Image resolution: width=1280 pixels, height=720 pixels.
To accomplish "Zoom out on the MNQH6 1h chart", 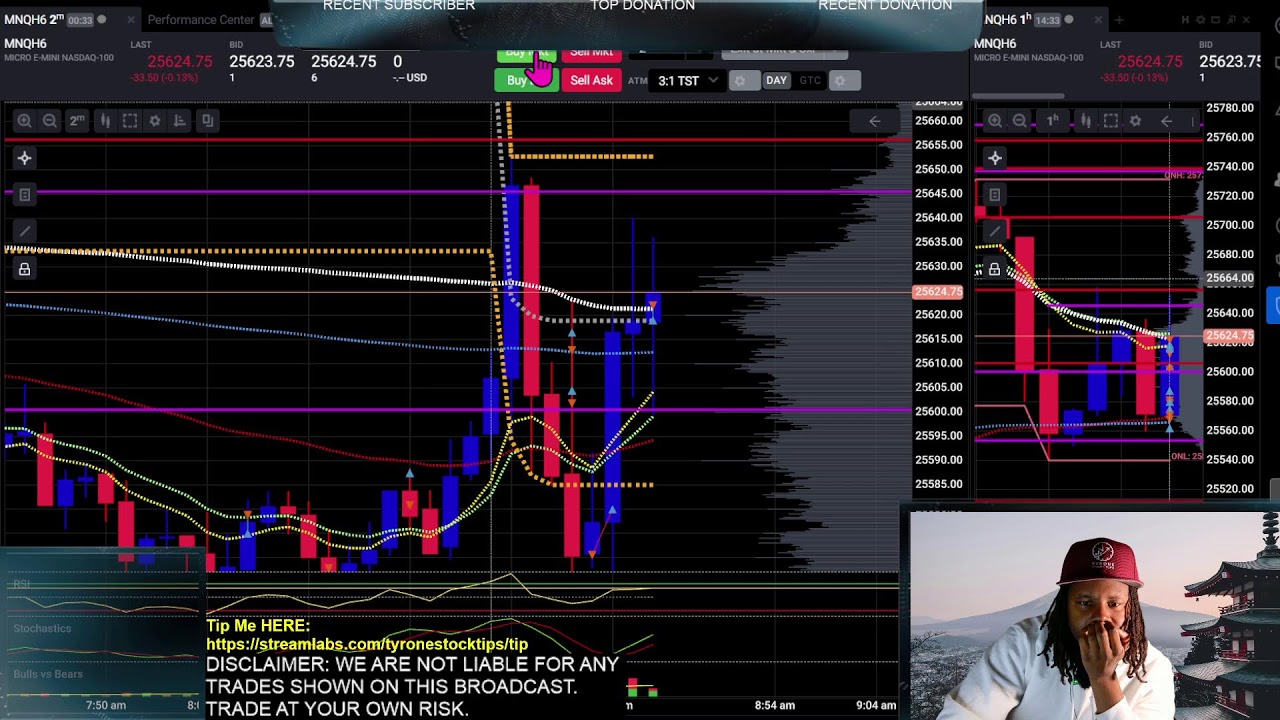I will tap(1019, 120).
